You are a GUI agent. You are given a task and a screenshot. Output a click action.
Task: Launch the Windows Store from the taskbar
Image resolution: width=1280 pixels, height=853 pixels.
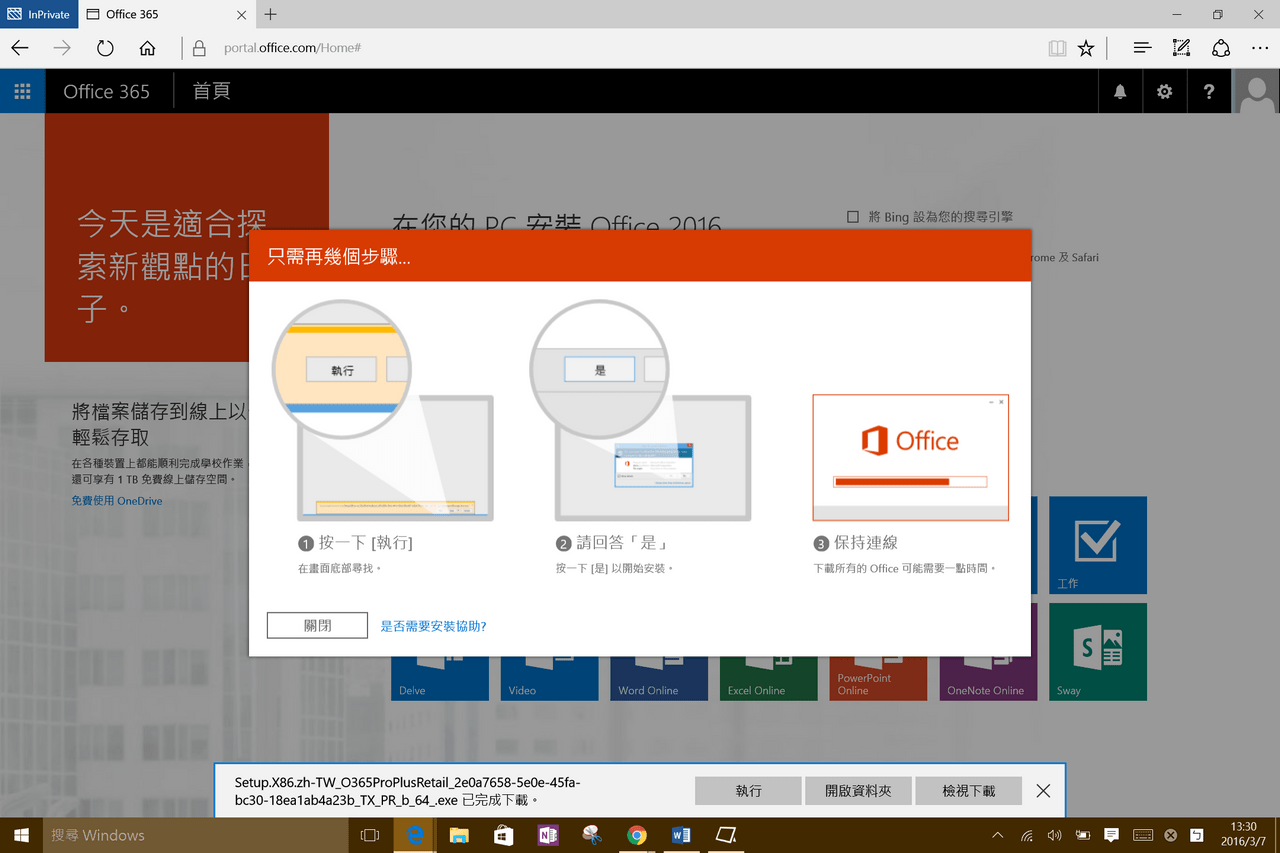[503, 835]
